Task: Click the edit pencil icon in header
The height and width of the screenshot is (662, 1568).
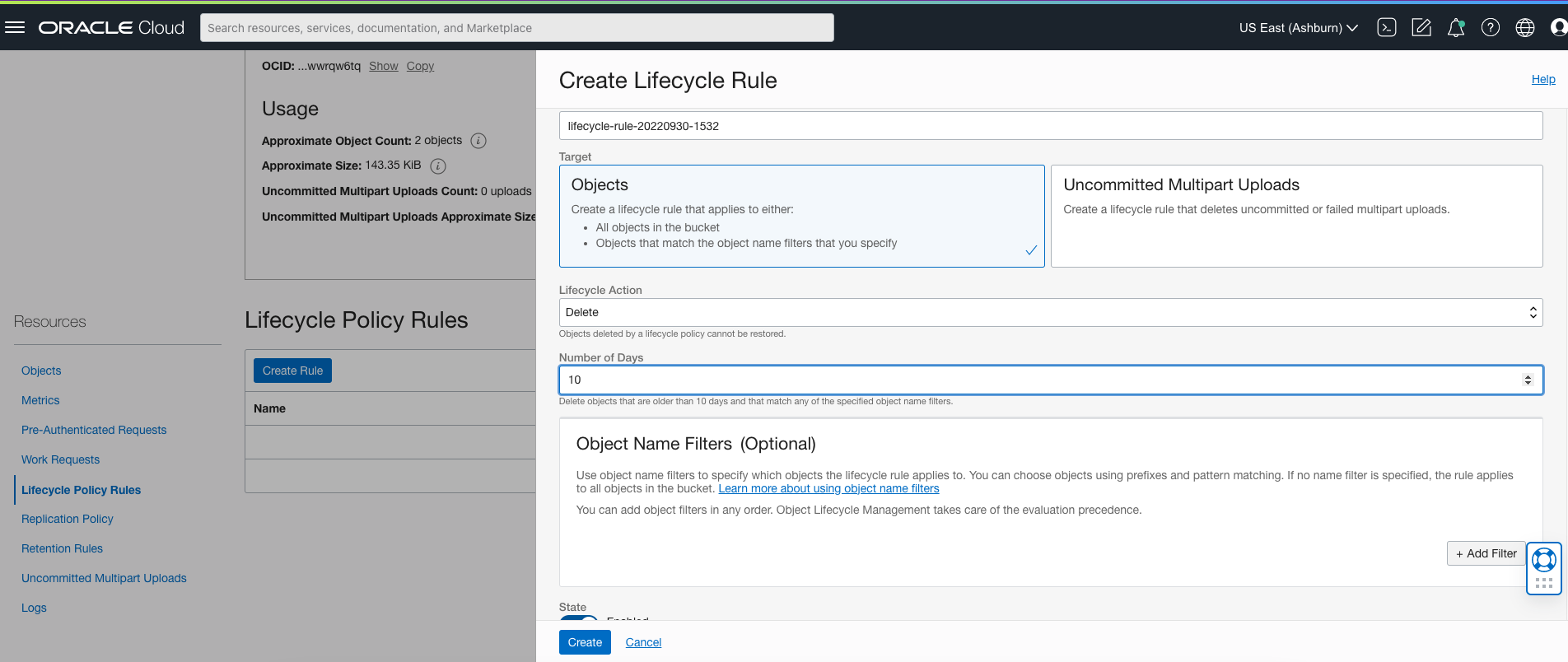Action: point(1421,27)
